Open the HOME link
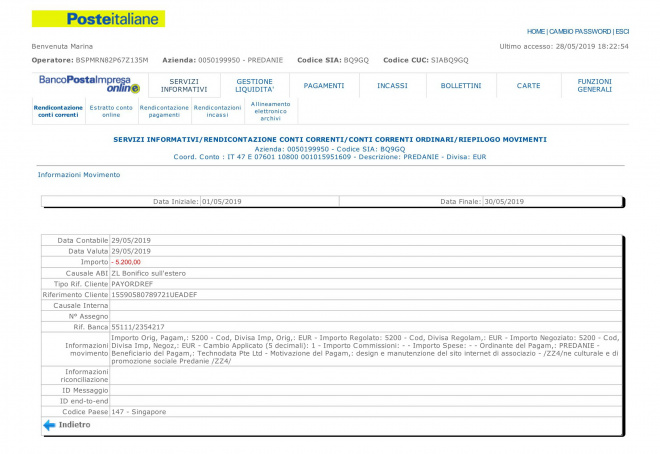The width and height of the screenshot is (660, 454). [536, 31]
